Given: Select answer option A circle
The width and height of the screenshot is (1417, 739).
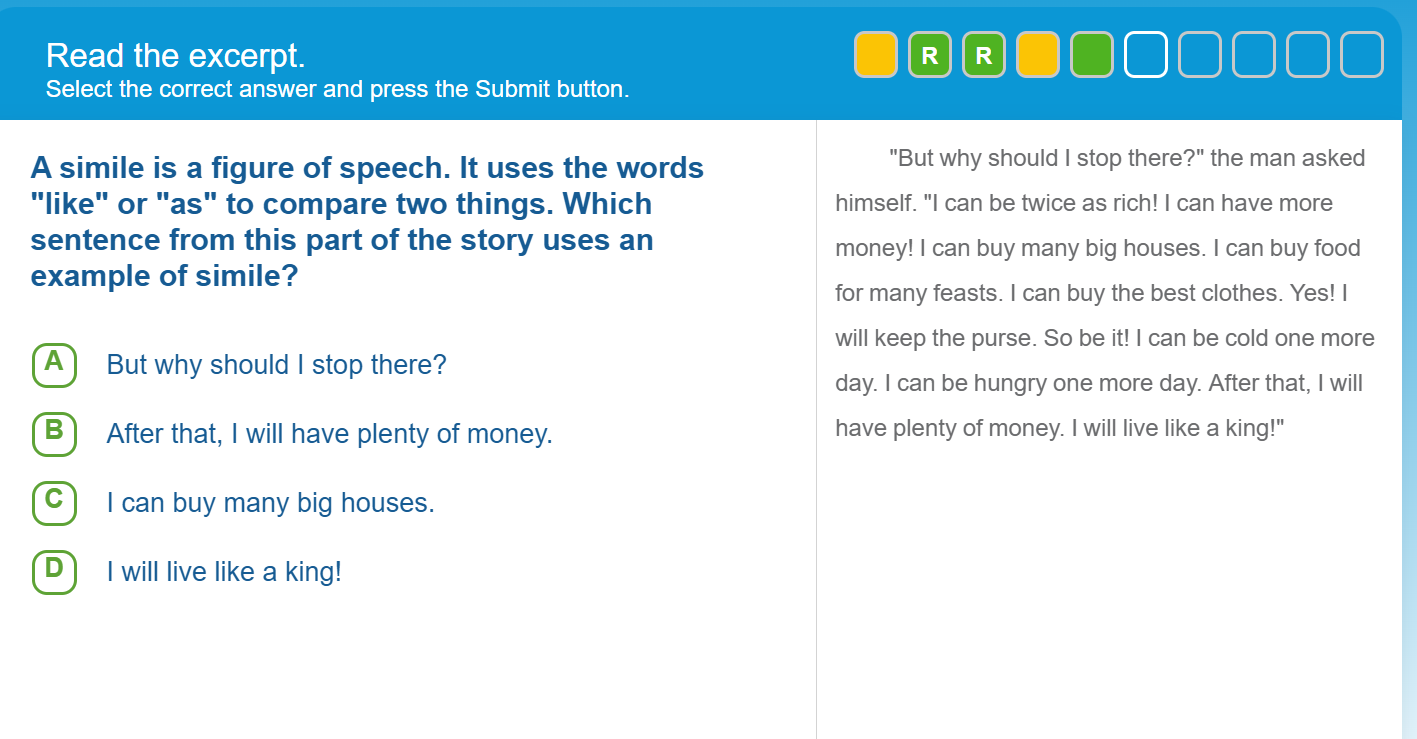Looking at the screenshot, I should [x=54, y=366].
